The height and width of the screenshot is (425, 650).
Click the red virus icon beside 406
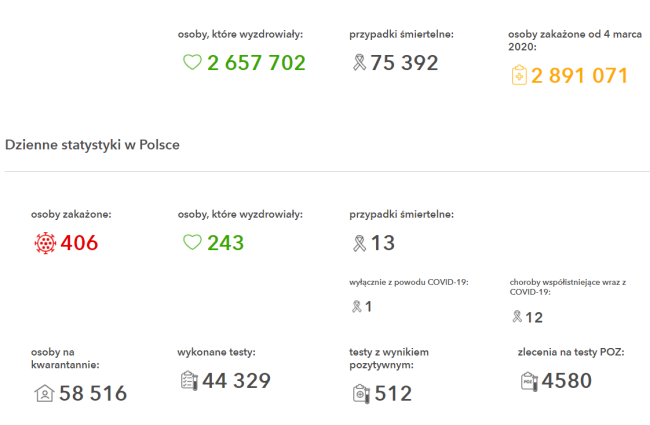tap(45, 243)
